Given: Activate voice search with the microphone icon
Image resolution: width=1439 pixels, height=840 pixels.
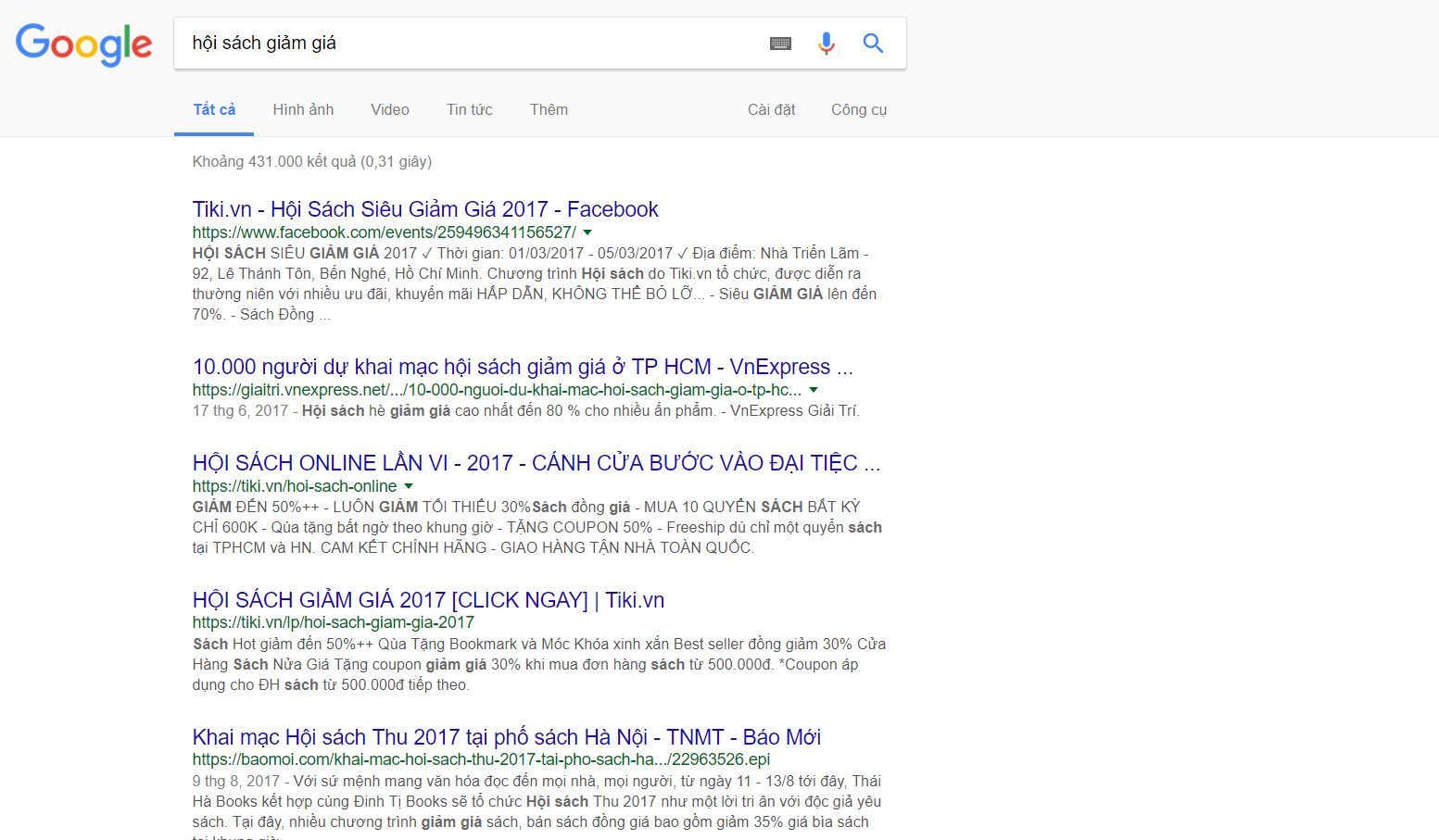Looking at the screenshot, I should pos(826,43).
